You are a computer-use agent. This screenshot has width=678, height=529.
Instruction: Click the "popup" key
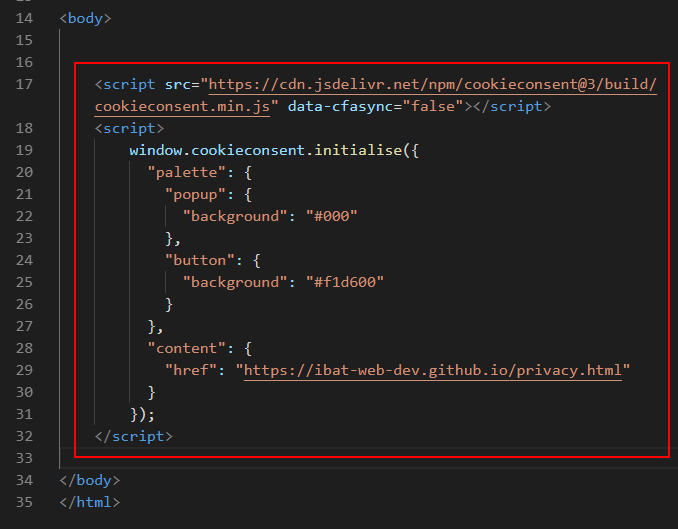point(195,195)
